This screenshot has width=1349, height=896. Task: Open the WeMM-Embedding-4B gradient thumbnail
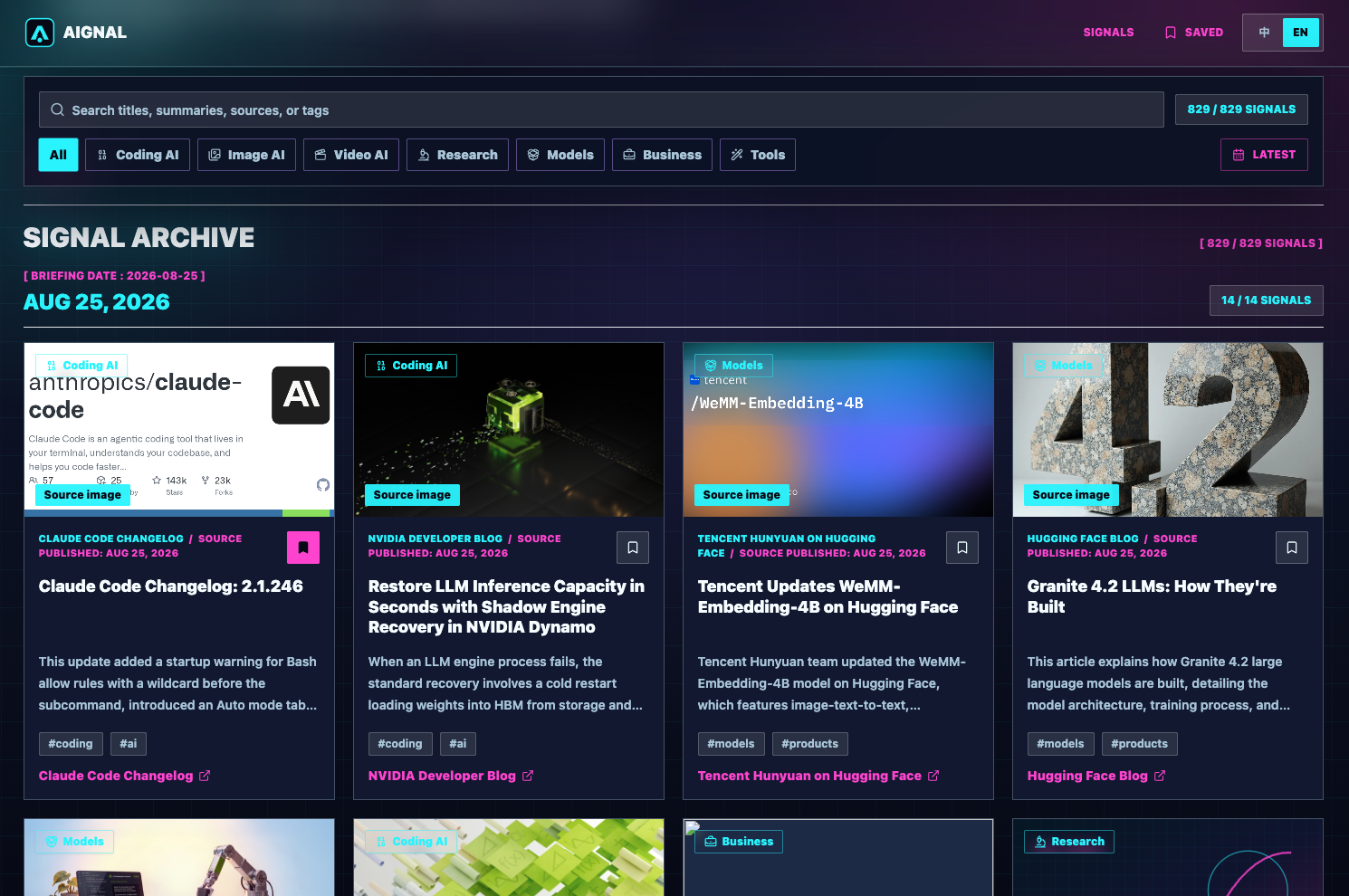[838, 430]
